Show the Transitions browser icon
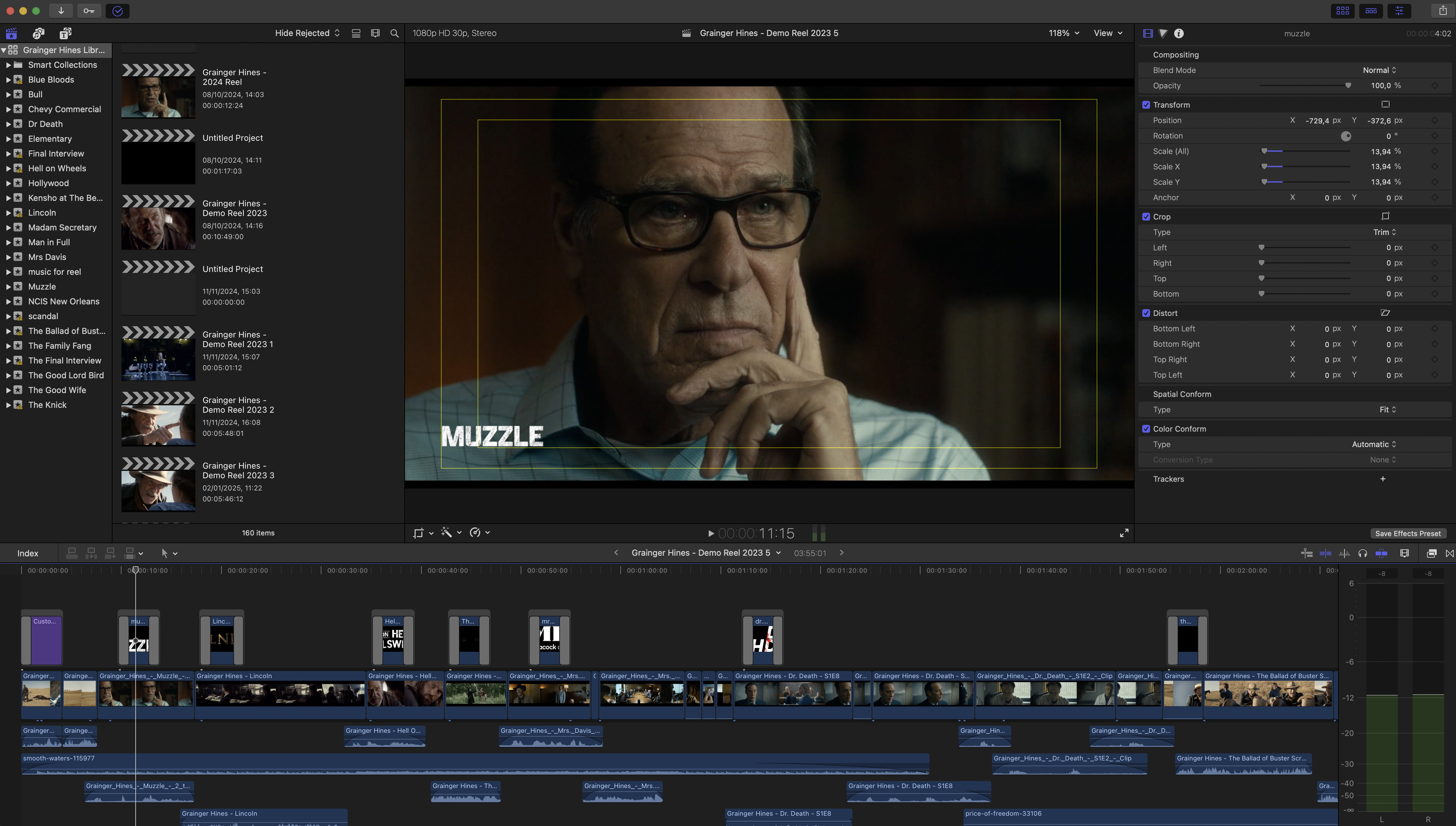Screen dimensions: 1456x826 1450,553
